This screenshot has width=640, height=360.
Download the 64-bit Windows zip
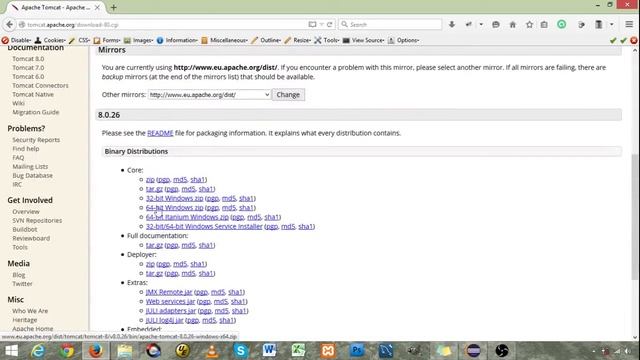174,208
